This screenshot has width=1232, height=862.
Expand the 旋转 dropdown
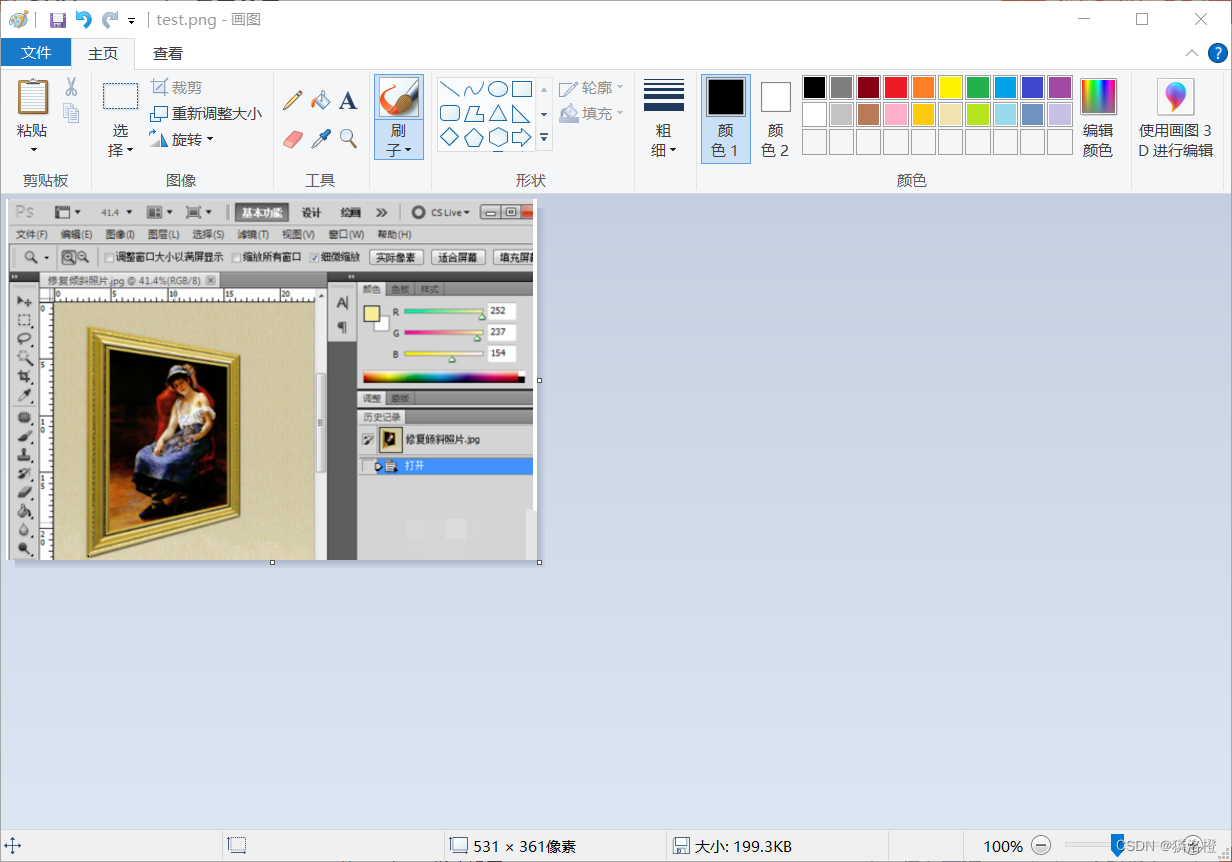point(182,139)
